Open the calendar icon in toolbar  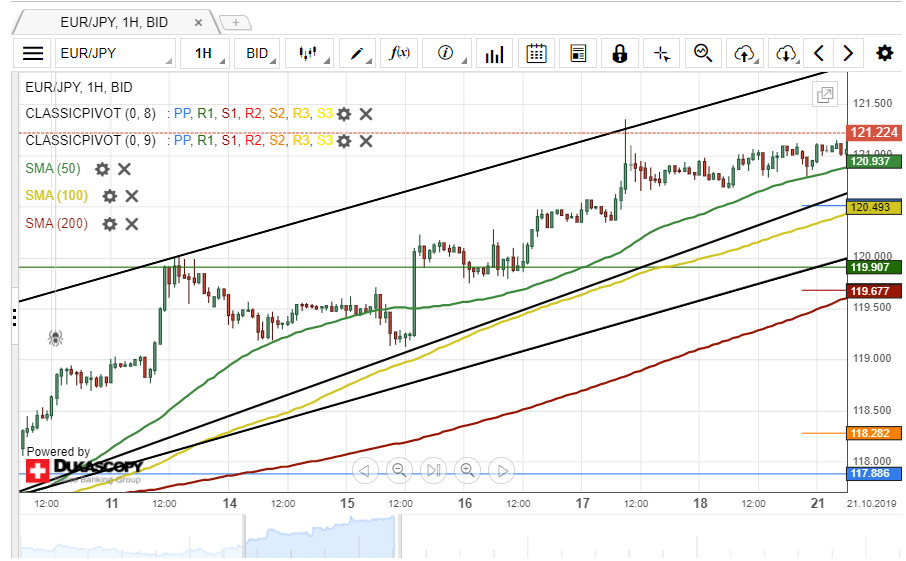tap(536, 54)
